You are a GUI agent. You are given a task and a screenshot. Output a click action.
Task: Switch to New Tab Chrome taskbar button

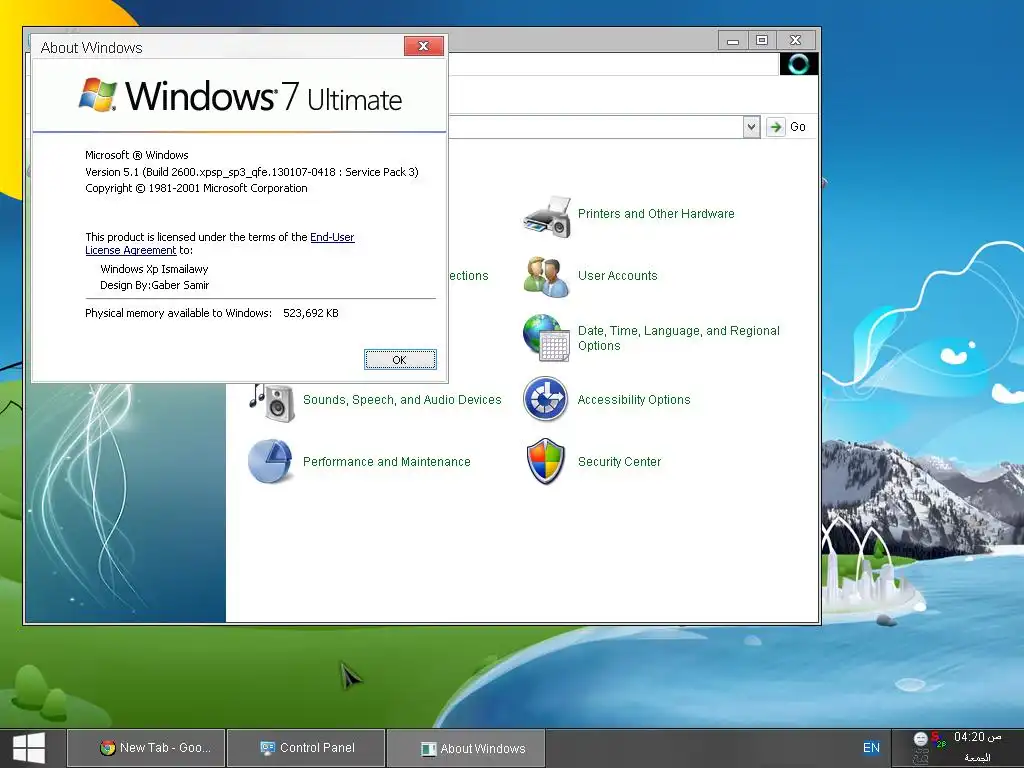pyautogui.click(x=146, y=748)
